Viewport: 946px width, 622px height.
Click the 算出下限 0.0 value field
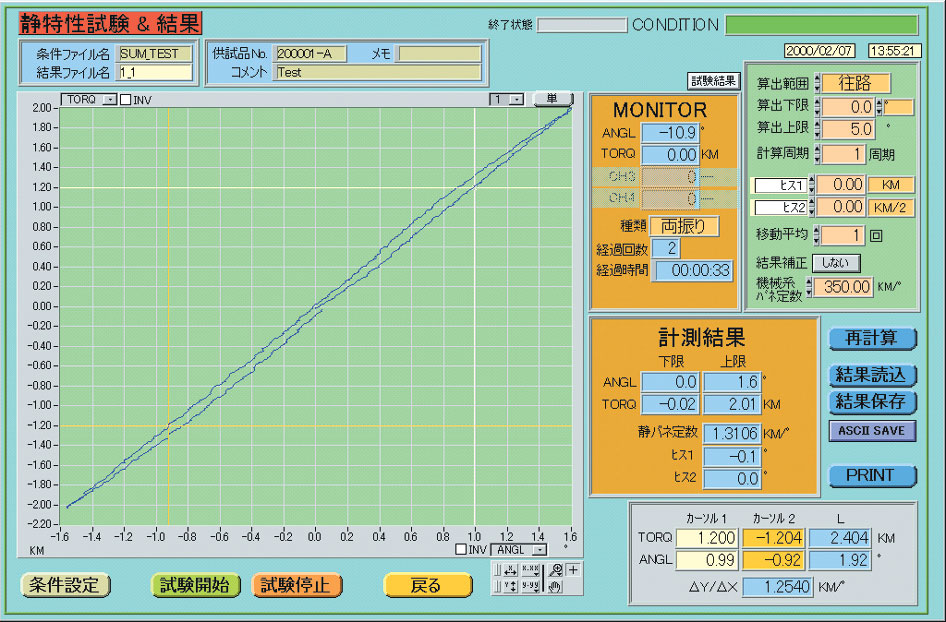click(848, 107)
